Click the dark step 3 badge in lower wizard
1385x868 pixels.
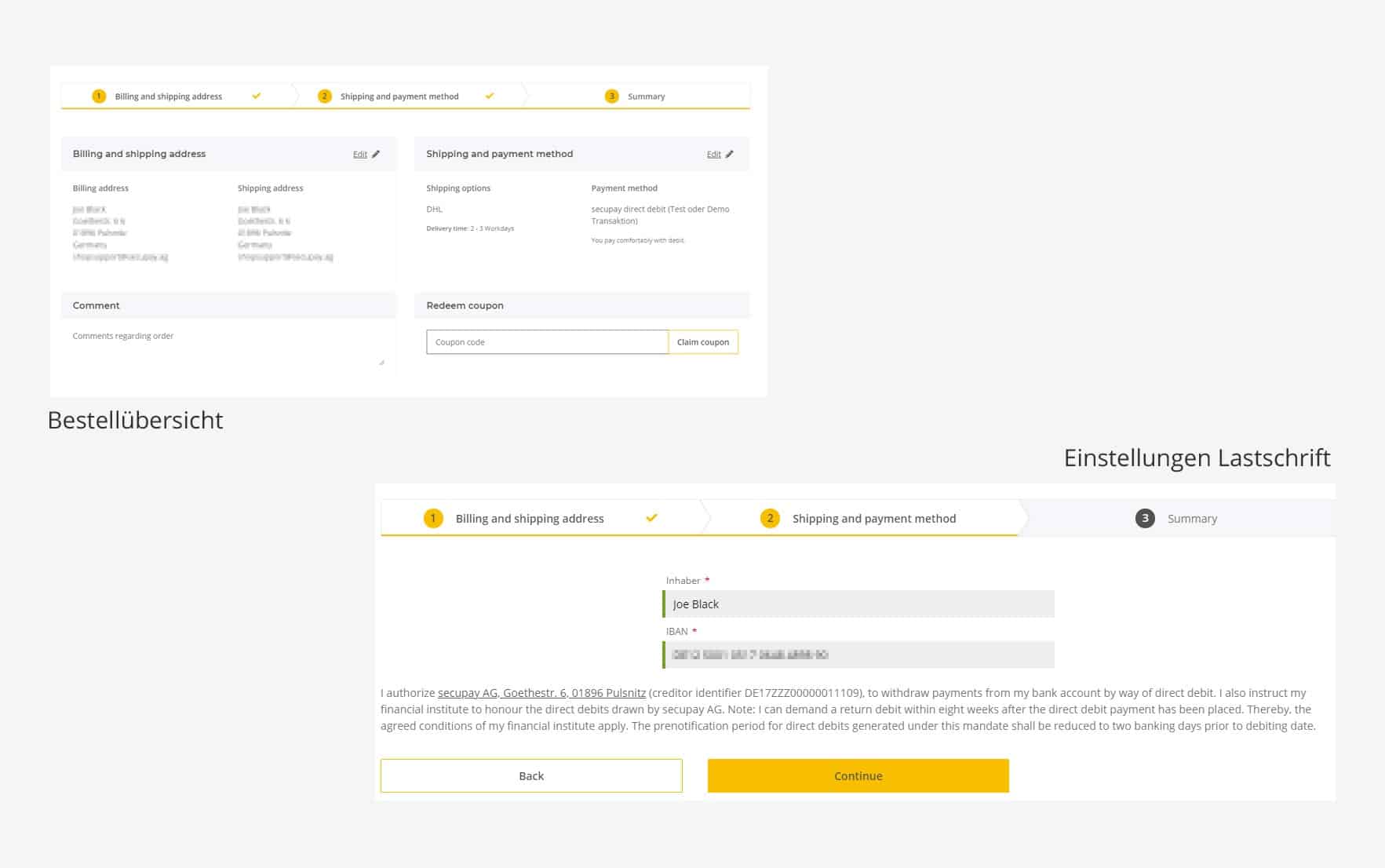coord(1145,518)
